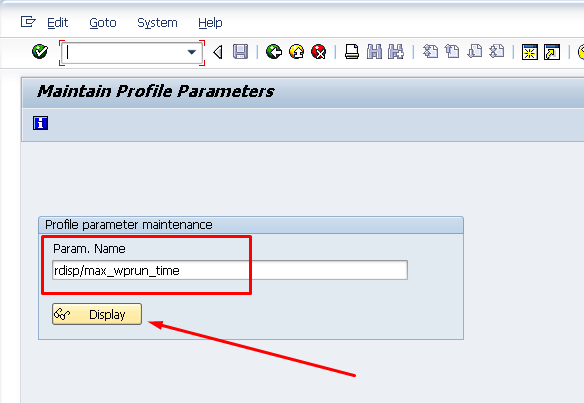The width and height of the screenshot is (584, 403).
Task: Click the Create New Session icon
Action: 530,52
